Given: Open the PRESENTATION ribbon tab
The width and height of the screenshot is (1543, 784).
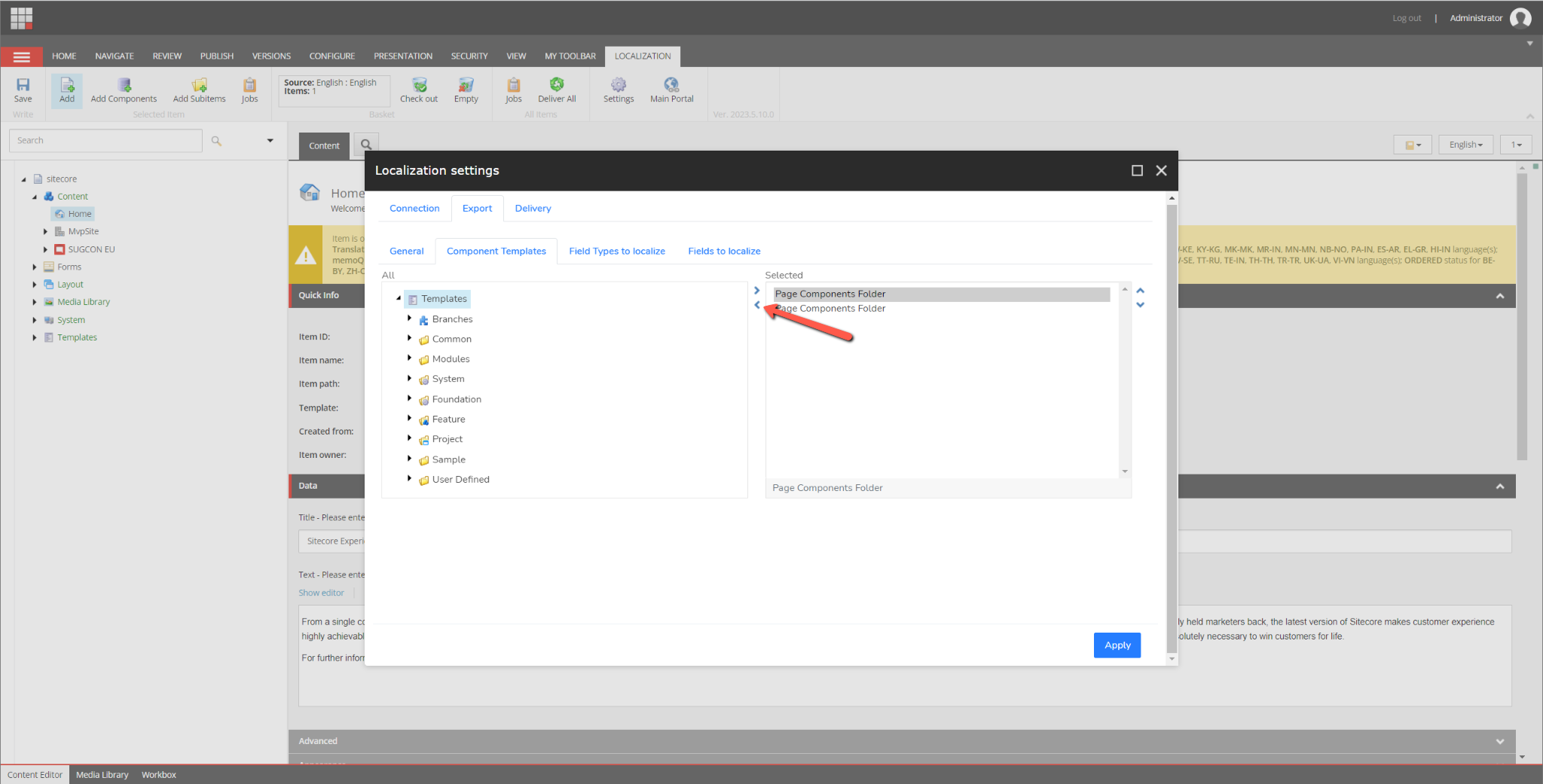Looking at the screenshot, I should point(403,56).
